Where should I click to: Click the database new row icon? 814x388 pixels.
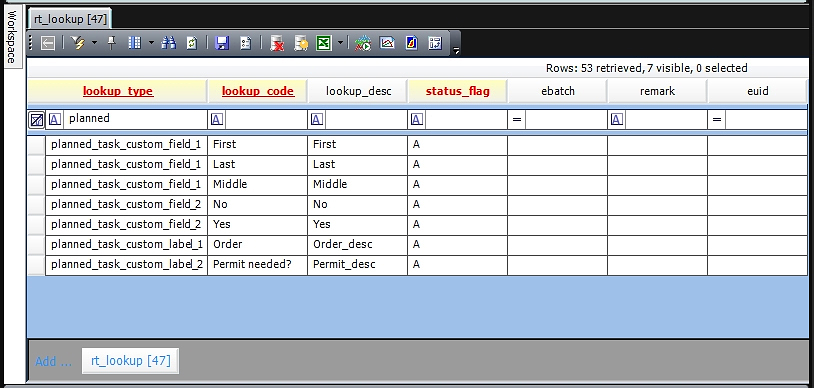(x=301, y=43)
